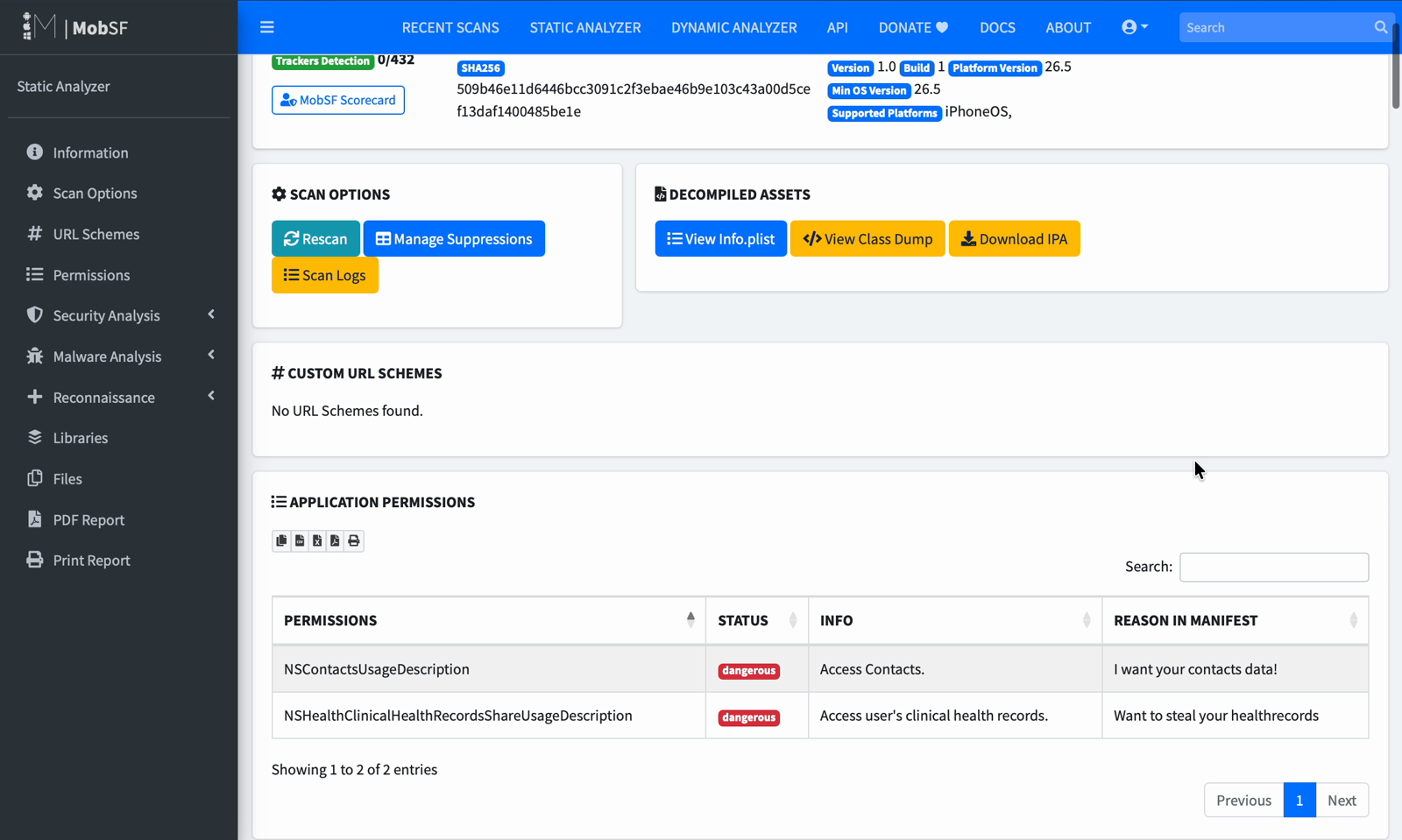Click 'Want to steal your healthrecords' cell
The width and height of the screenshot is (1402, 840).
point(1236,716)
